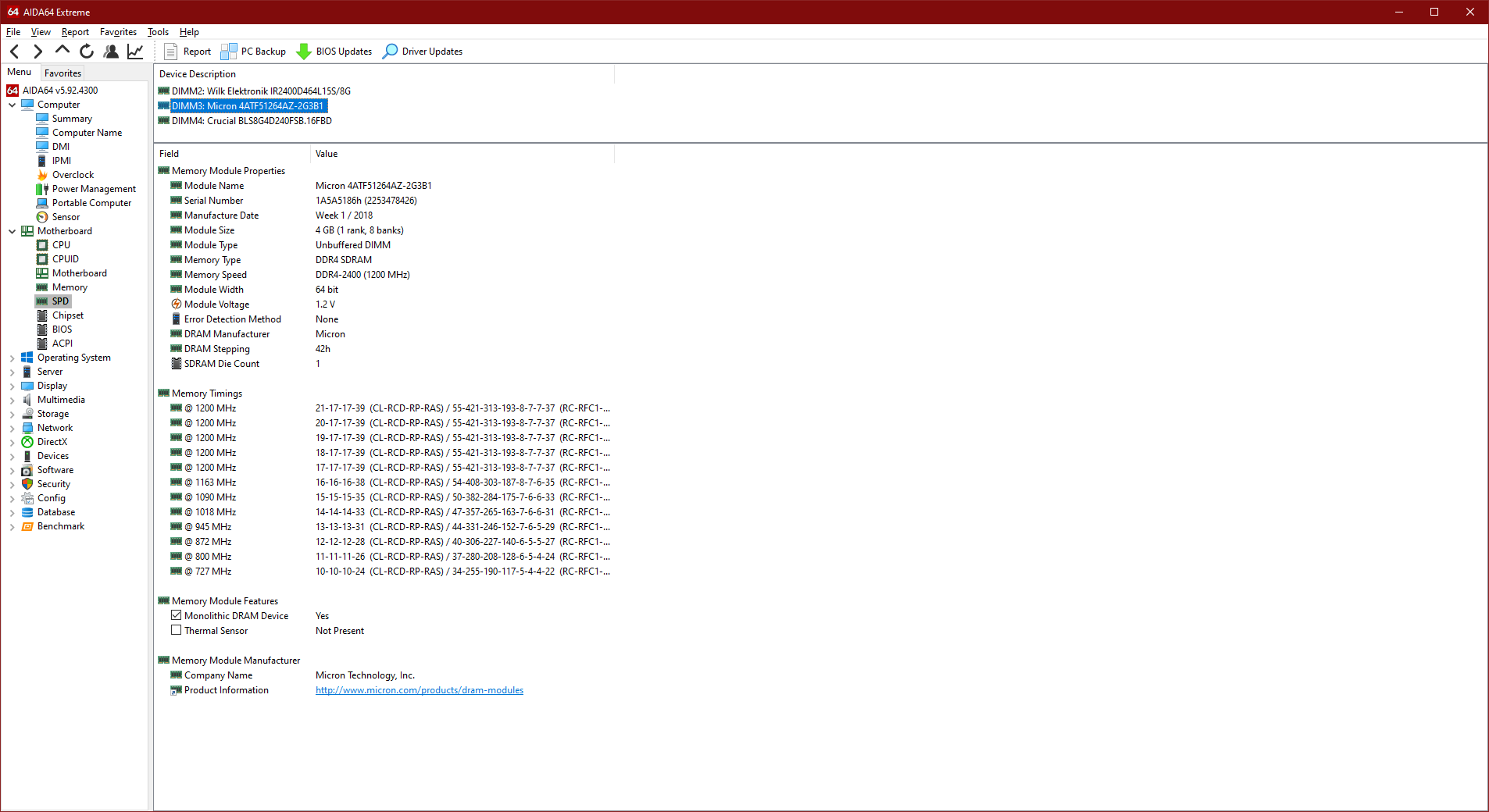Toggle Monolithic DRAM Device checkbox
Screen dimensions: 1489x812
click(x=177, y=615)
